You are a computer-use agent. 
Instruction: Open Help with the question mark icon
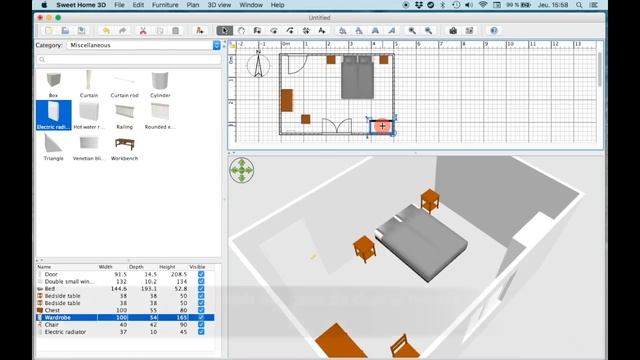point(494,31)
